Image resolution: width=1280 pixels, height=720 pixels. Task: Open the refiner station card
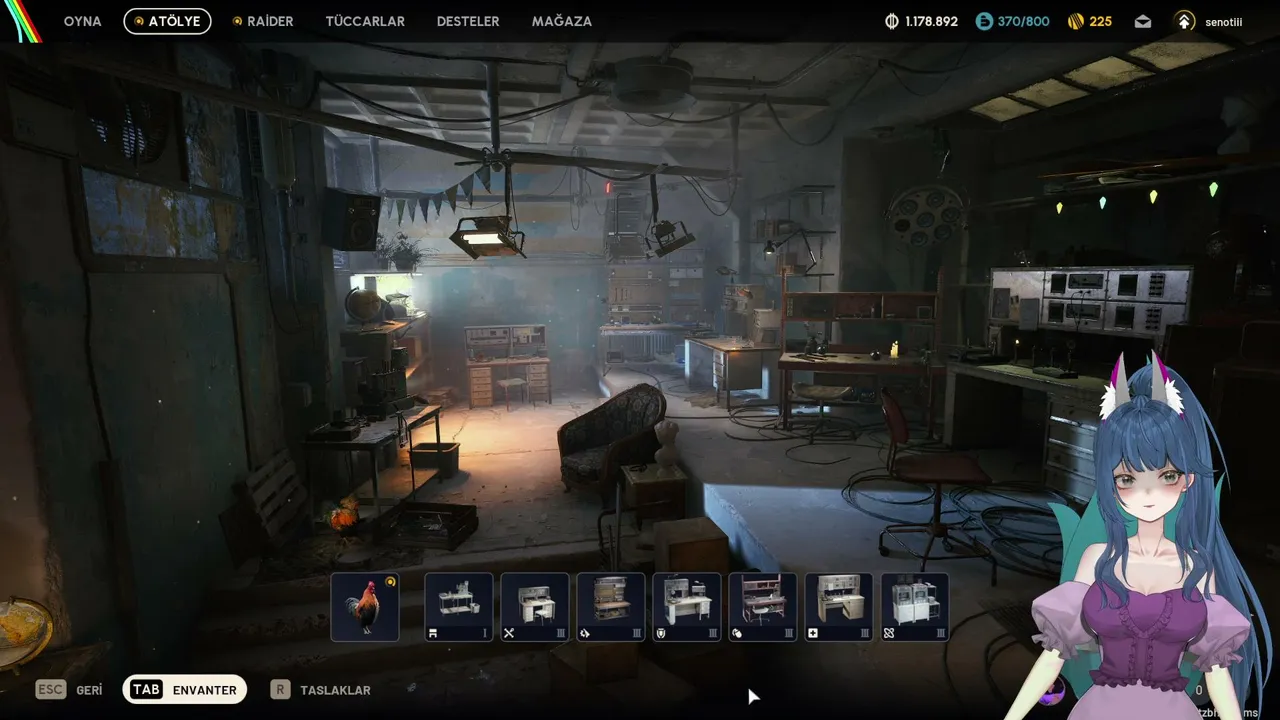[x=915, y=607]
